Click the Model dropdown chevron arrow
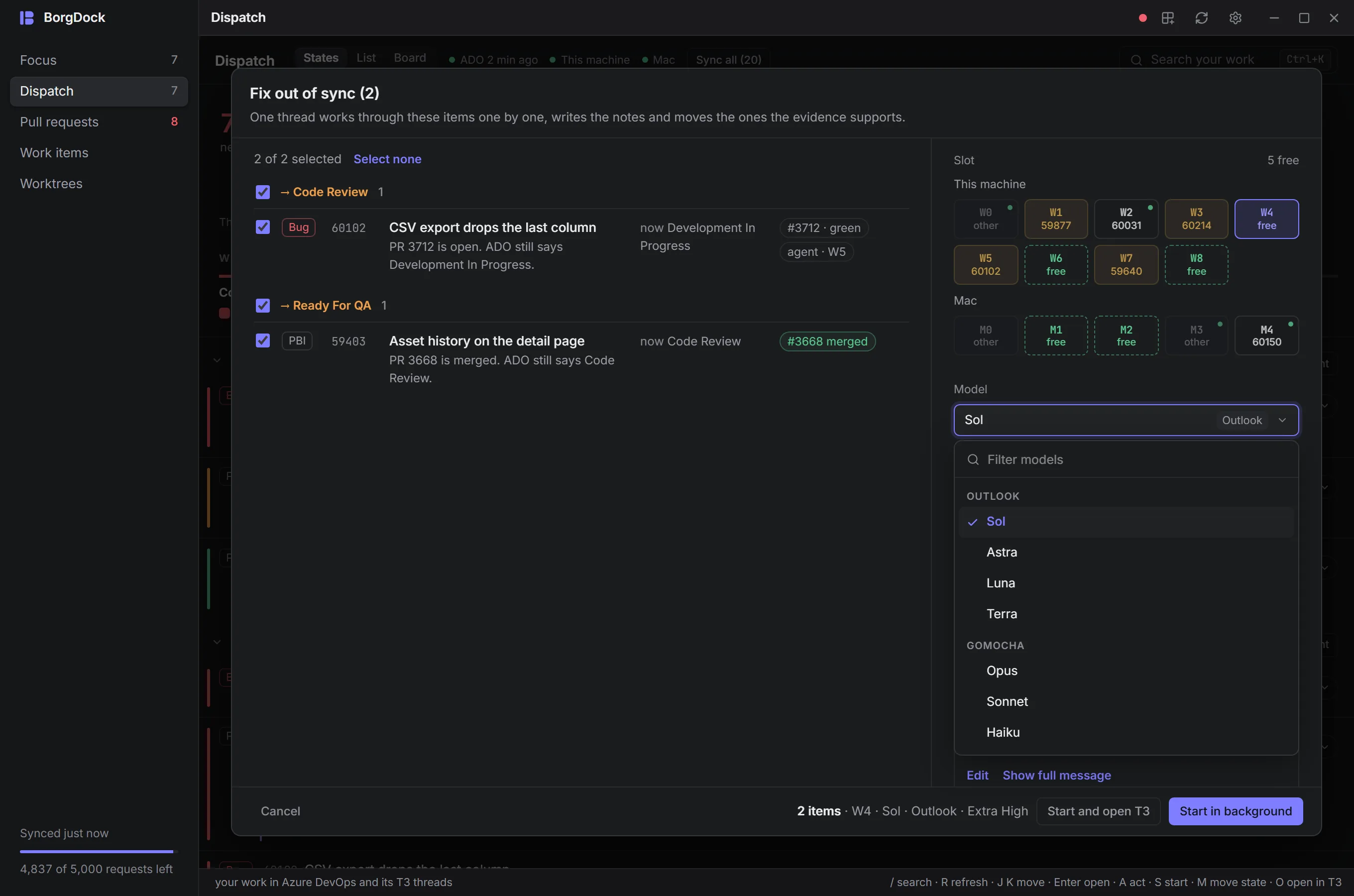The width and height of the screenshot is (1354, 896). tap(1282, 420)
